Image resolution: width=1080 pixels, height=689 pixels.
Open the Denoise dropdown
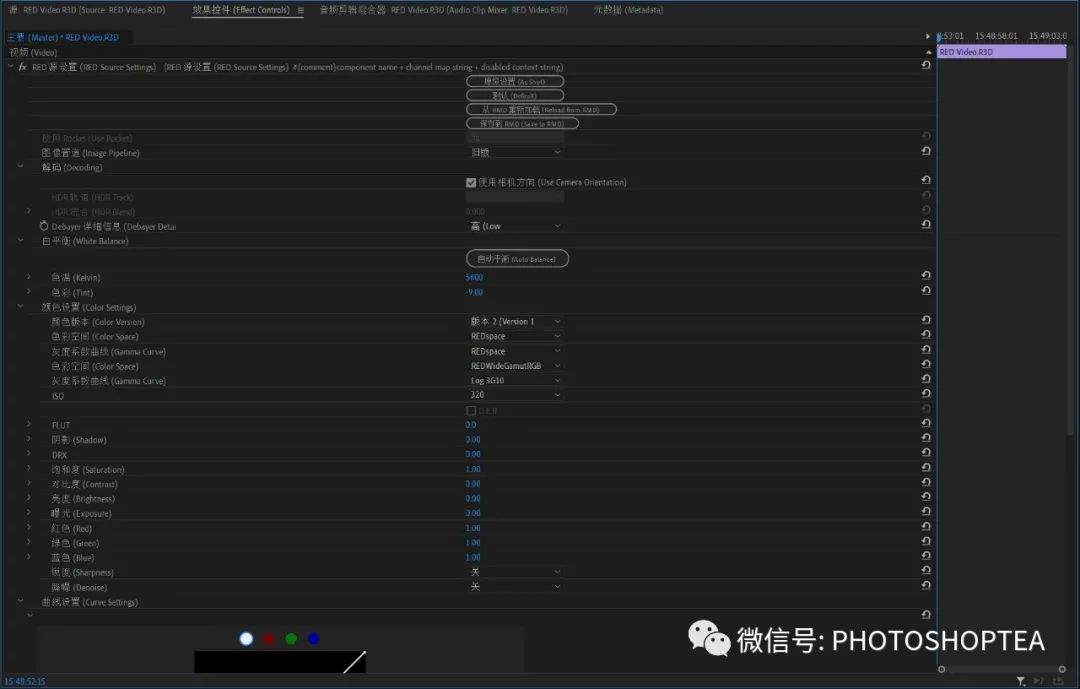515,587
